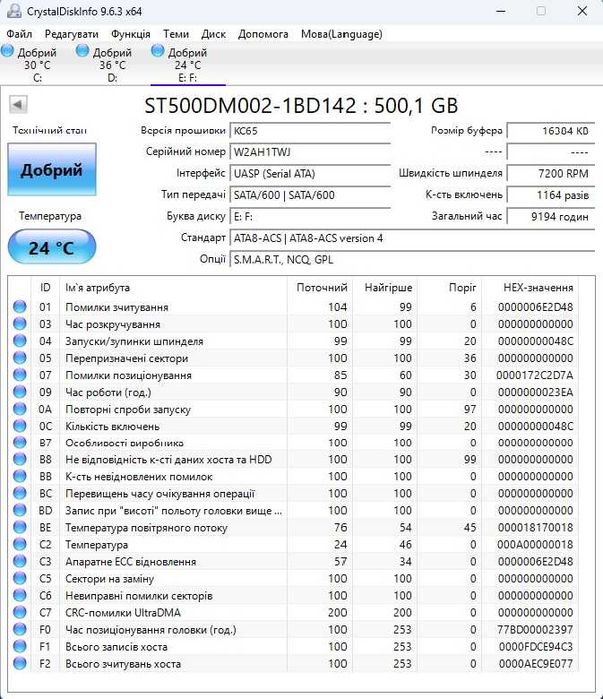Click the ID column header
Viewport: 603px width, 699px height.
point(45,288)
